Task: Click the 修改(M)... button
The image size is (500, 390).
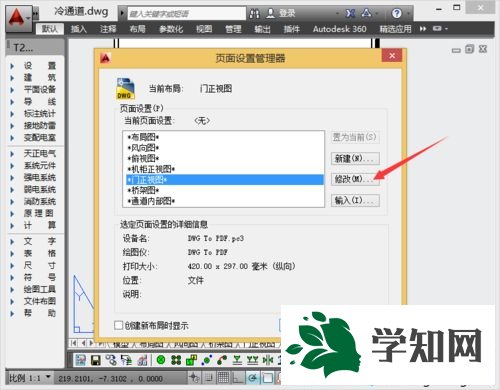Action: tap(355, 179)
